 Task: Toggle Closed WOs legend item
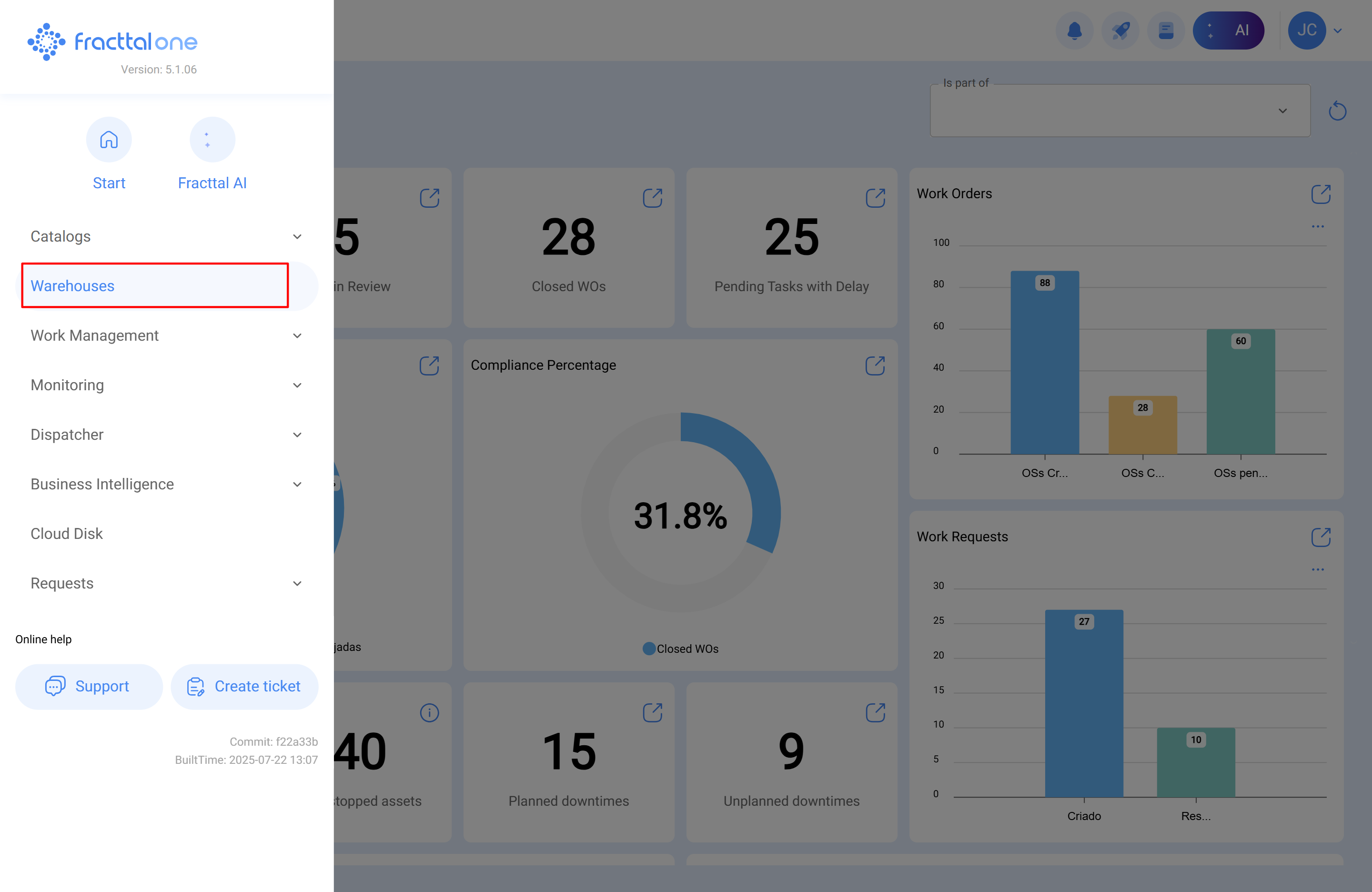click(x=681, y=649)
